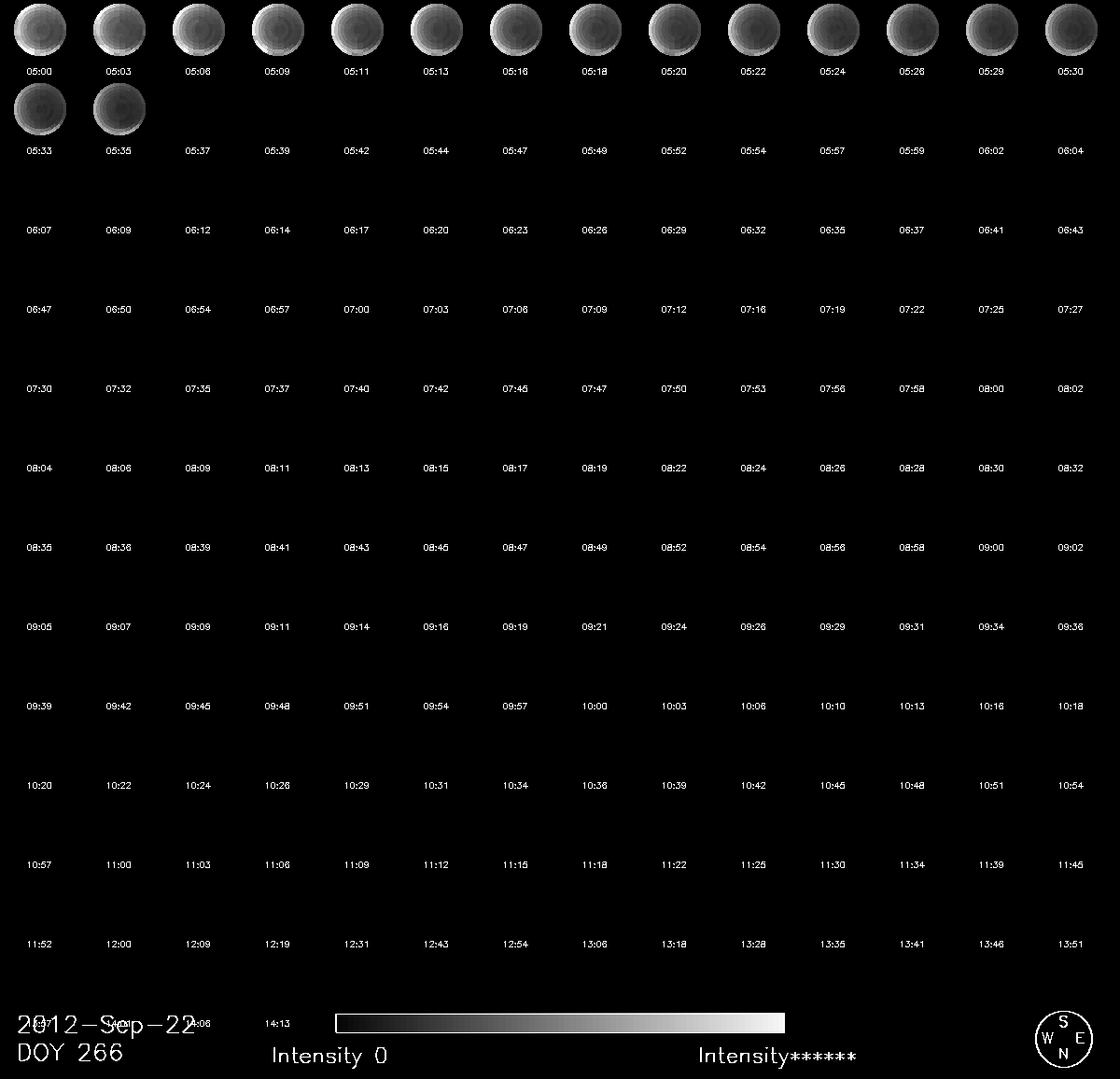Viewport: 1120px width, 1079px height.
Task: Click the time label 09:11
Action: 277,626
